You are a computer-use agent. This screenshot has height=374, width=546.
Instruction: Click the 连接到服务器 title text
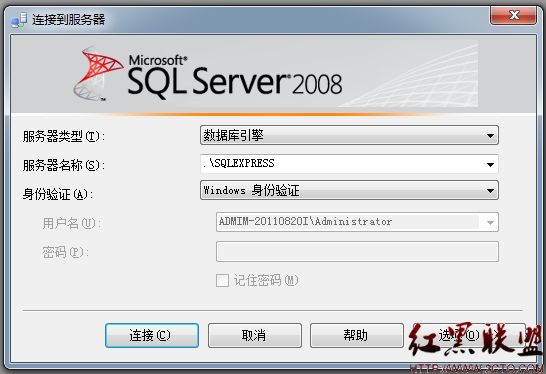coord(69,20)
